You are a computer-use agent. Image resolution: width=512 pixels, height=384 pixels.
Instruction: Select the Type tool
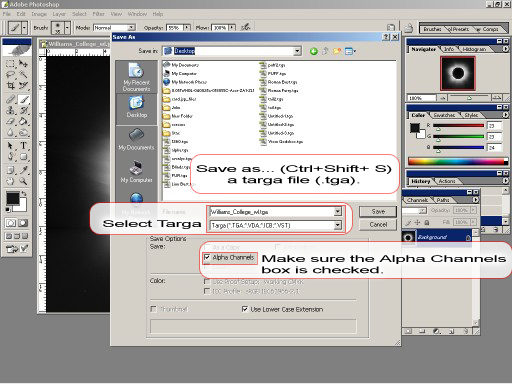(23, 146)
